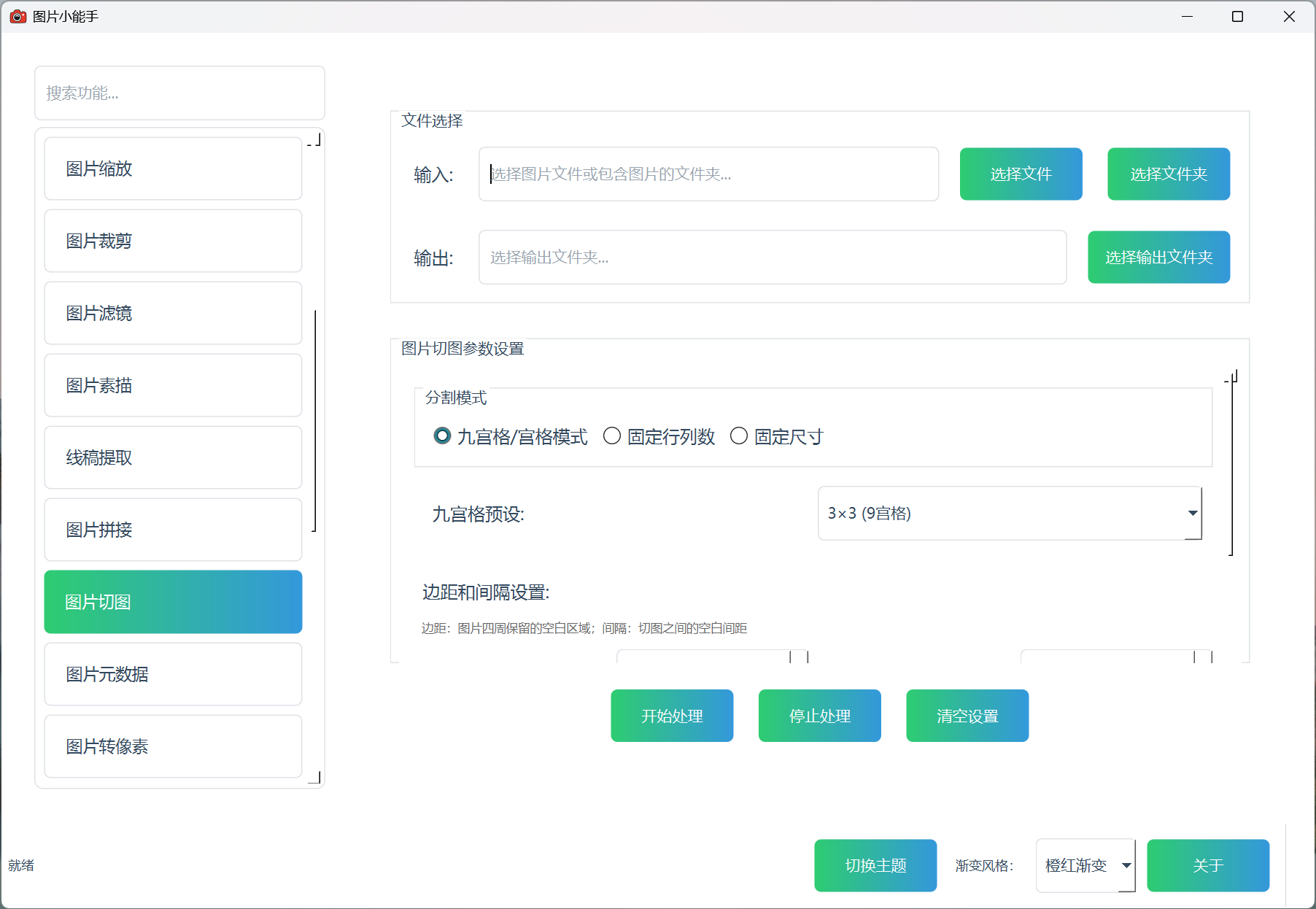Expand the grid preset selector arrow
Viewport: 1316px width, 909px height.
1192,514
